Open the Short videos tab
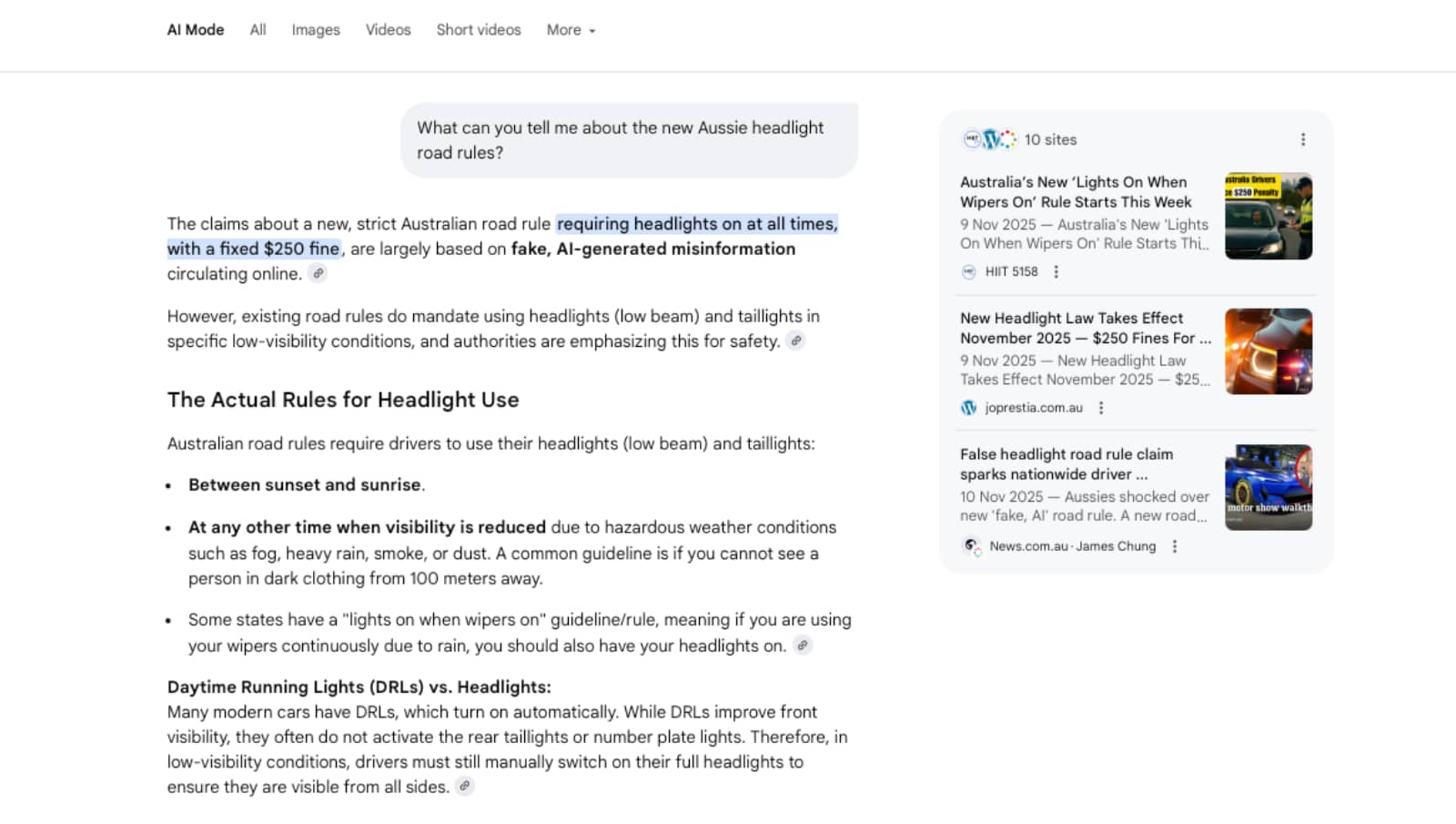The height and width of the screenshot is (824, 1456). coord(479,30)
